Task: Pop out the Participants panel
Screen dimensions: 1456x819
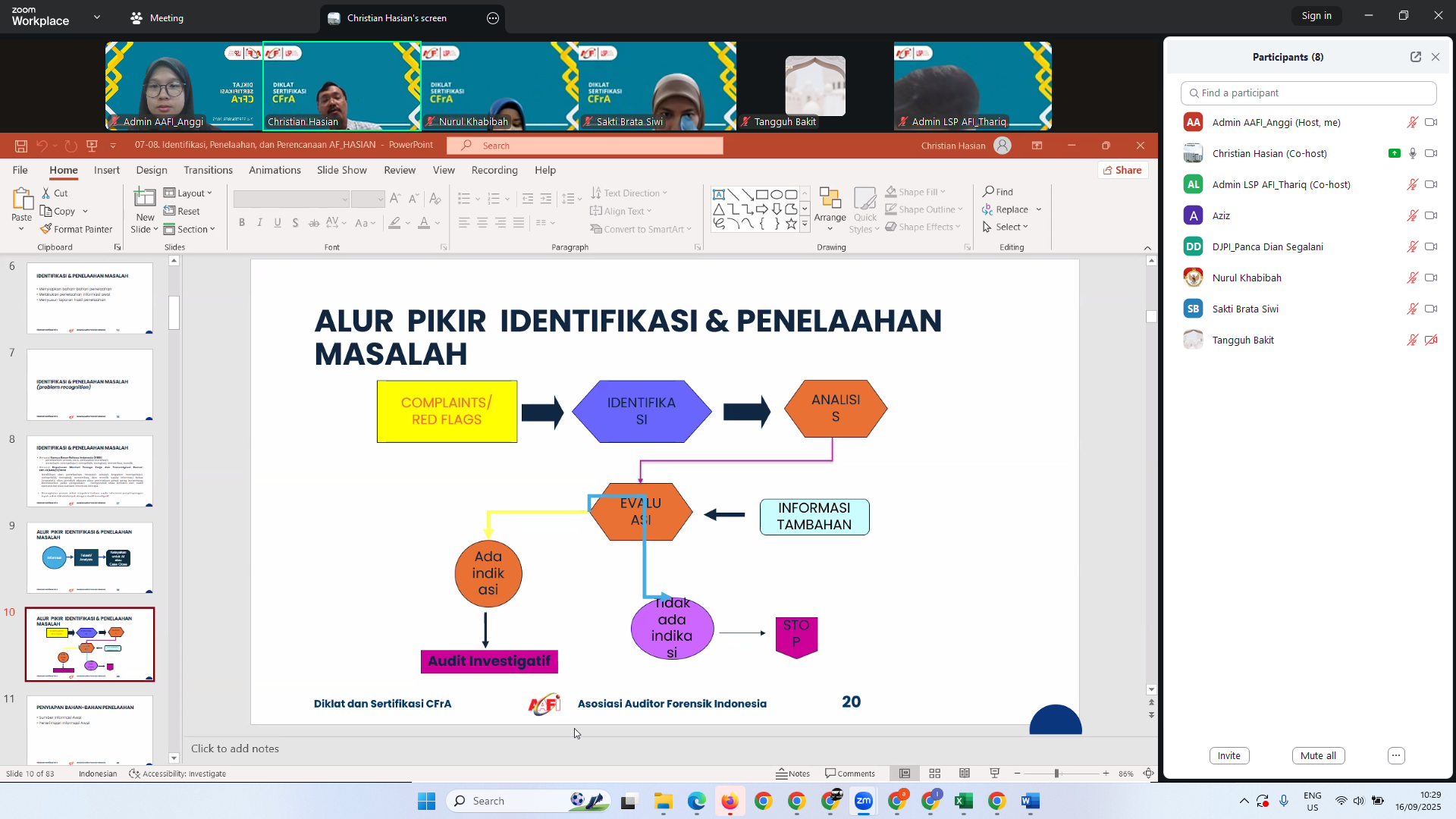Action: point(1415,57)
